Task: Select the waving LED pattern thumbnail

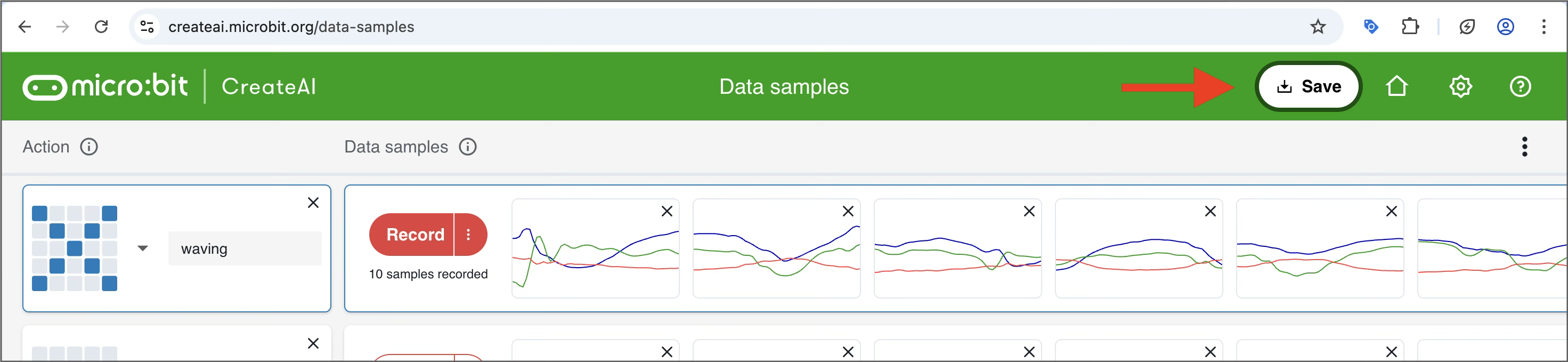Action: coord(74,248)
